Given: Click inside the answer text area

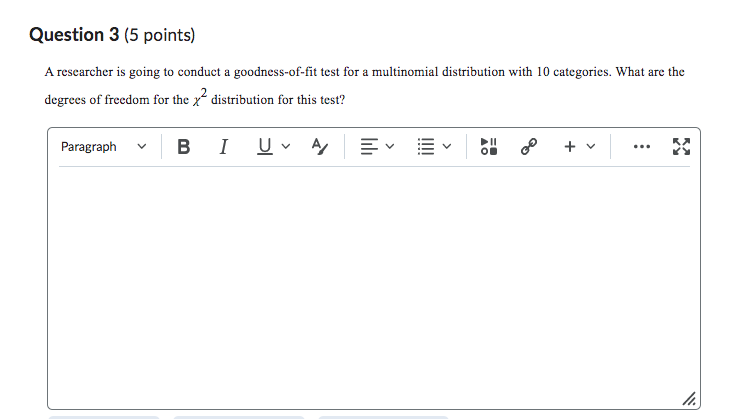Looking at the screenshot, I should [374, 286].
